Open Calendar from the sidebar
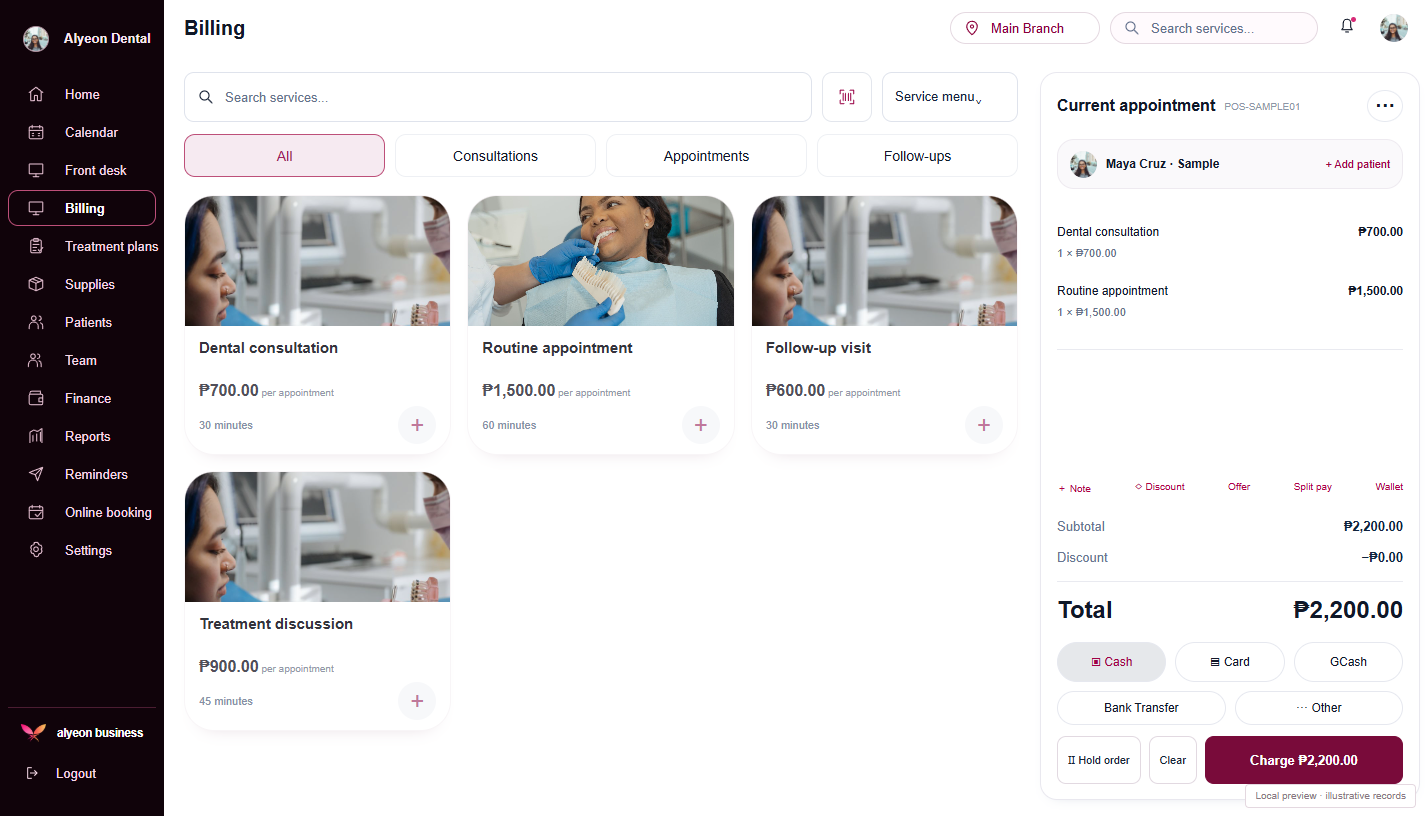 (82, 132)
